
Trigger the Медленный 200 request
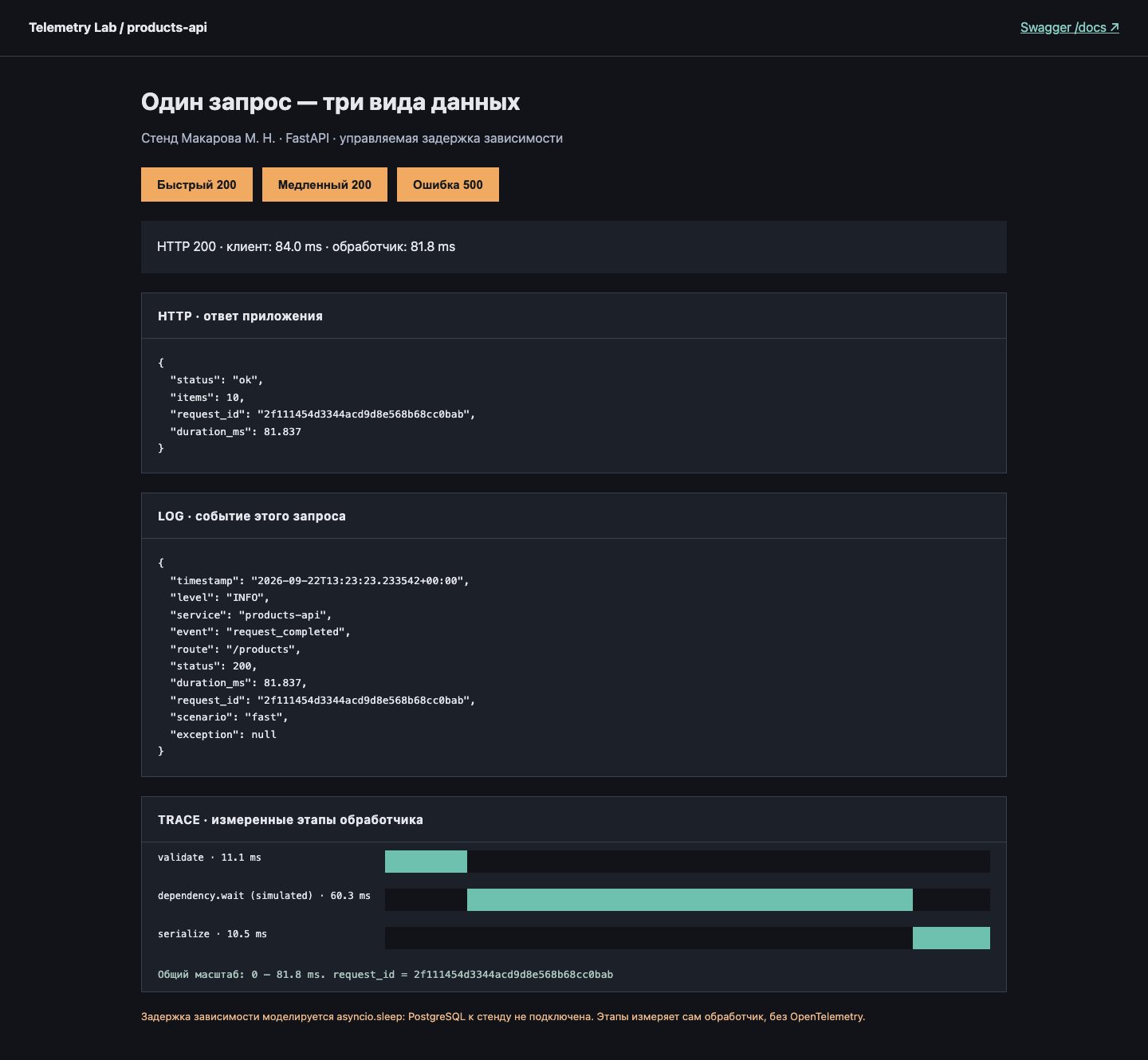pos(324,184)
